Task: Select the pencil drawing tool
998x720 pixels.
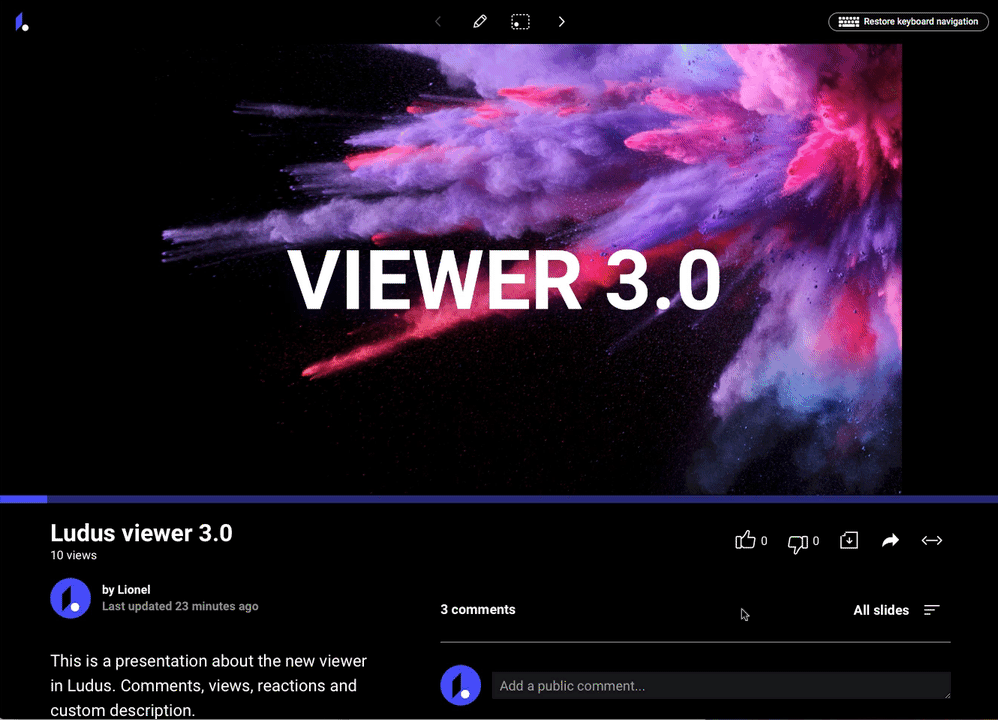Action: [480, 21]
